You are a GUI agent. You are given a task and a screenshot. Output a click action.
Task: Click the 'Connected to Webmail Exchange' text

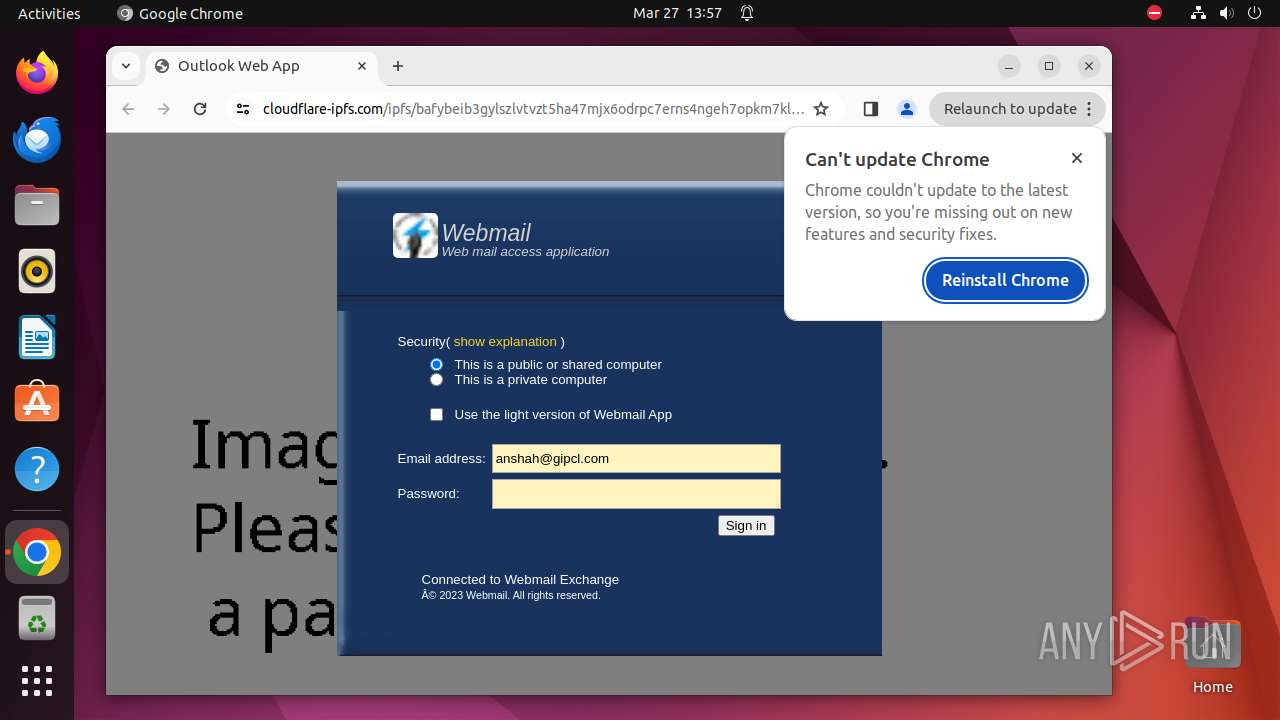520,580
